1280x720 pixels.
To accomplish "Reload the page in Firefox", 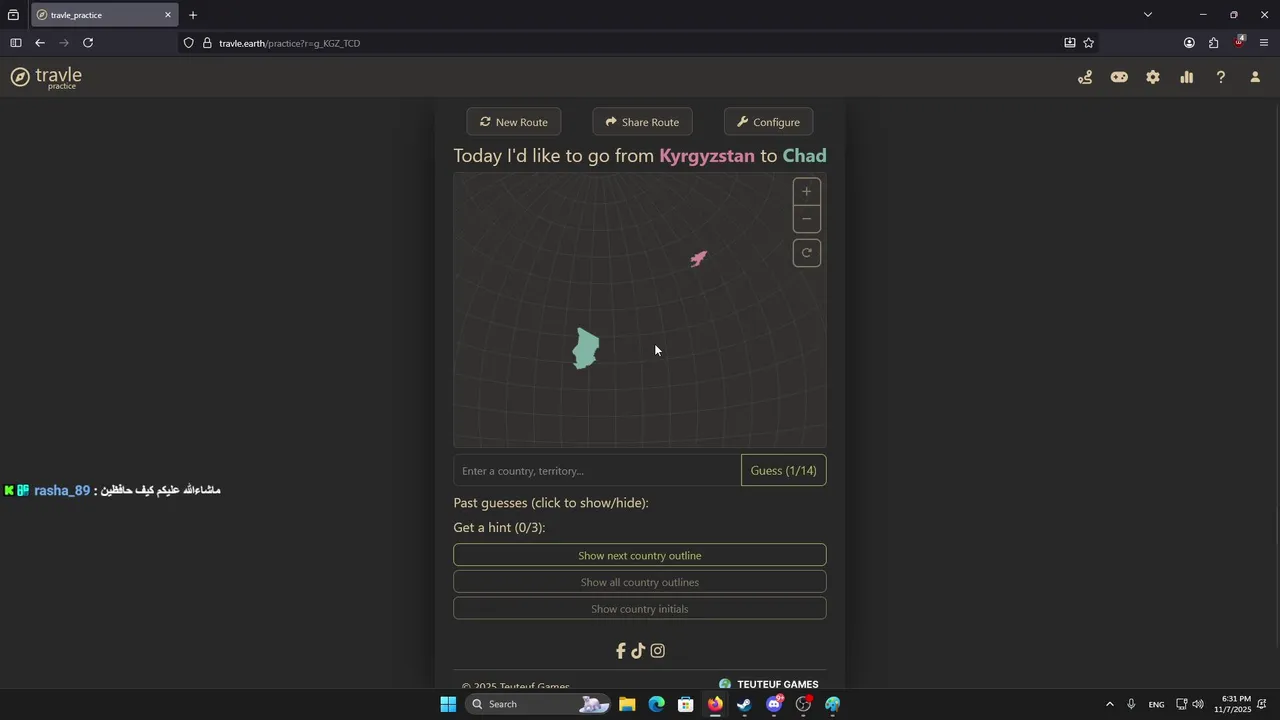I will click(x=88, y=43).
